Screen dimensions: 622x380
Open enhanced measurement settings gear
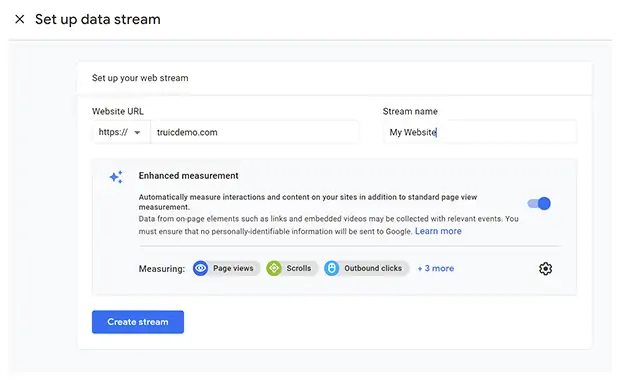tap(545, 269)
